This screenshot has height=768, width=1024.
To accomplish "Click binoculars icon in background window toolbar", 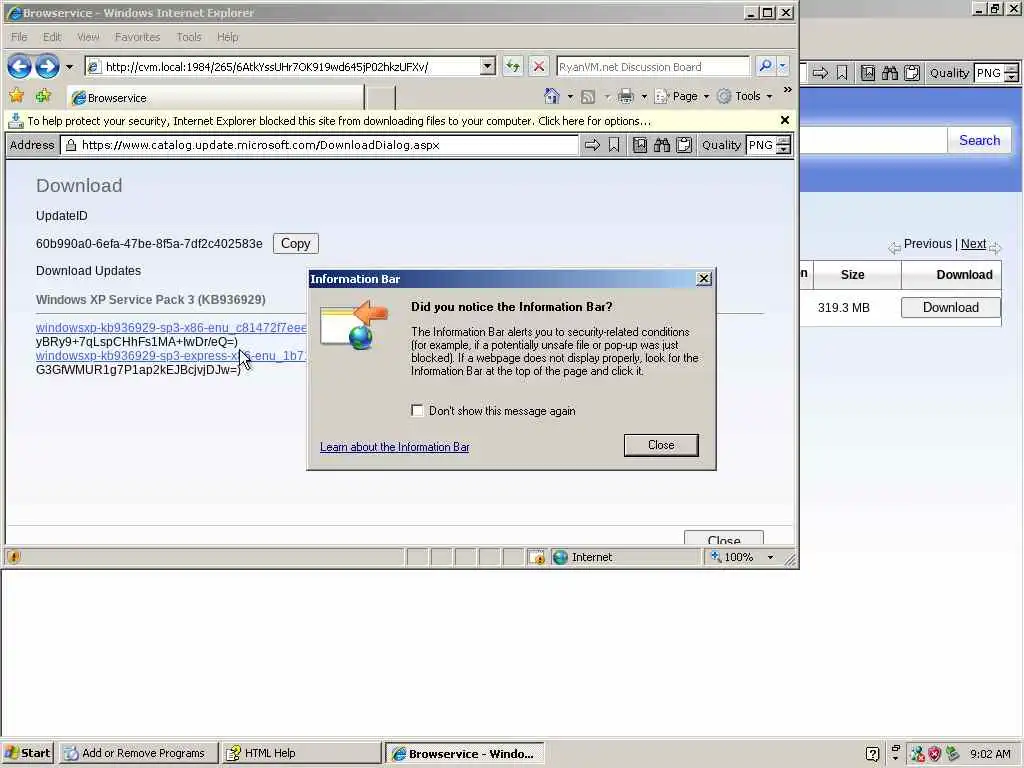I will 889,73.
